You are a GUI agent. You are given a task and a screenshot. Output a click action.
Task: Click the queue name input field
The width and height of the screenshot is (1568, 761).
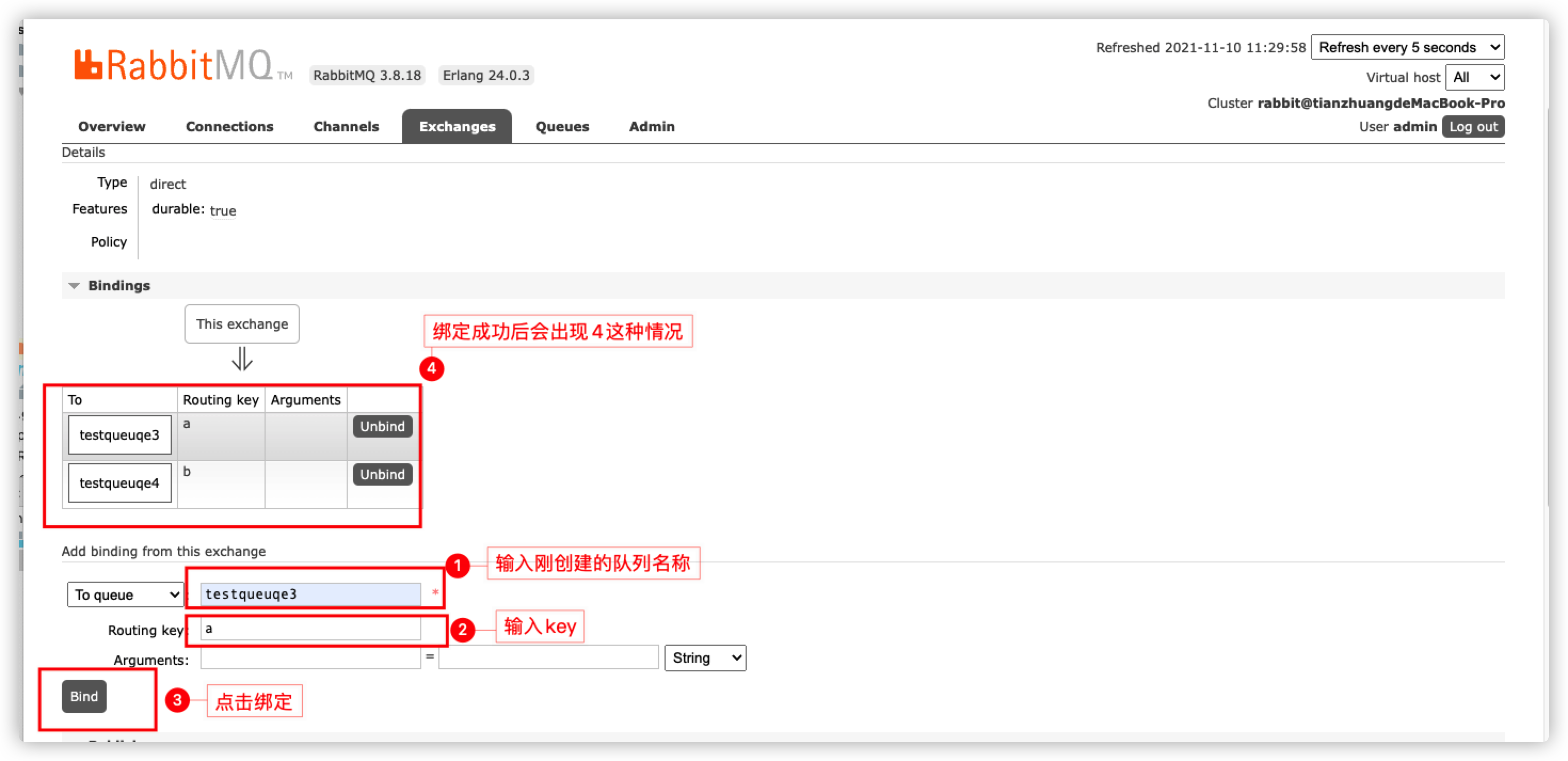point(310,594)
